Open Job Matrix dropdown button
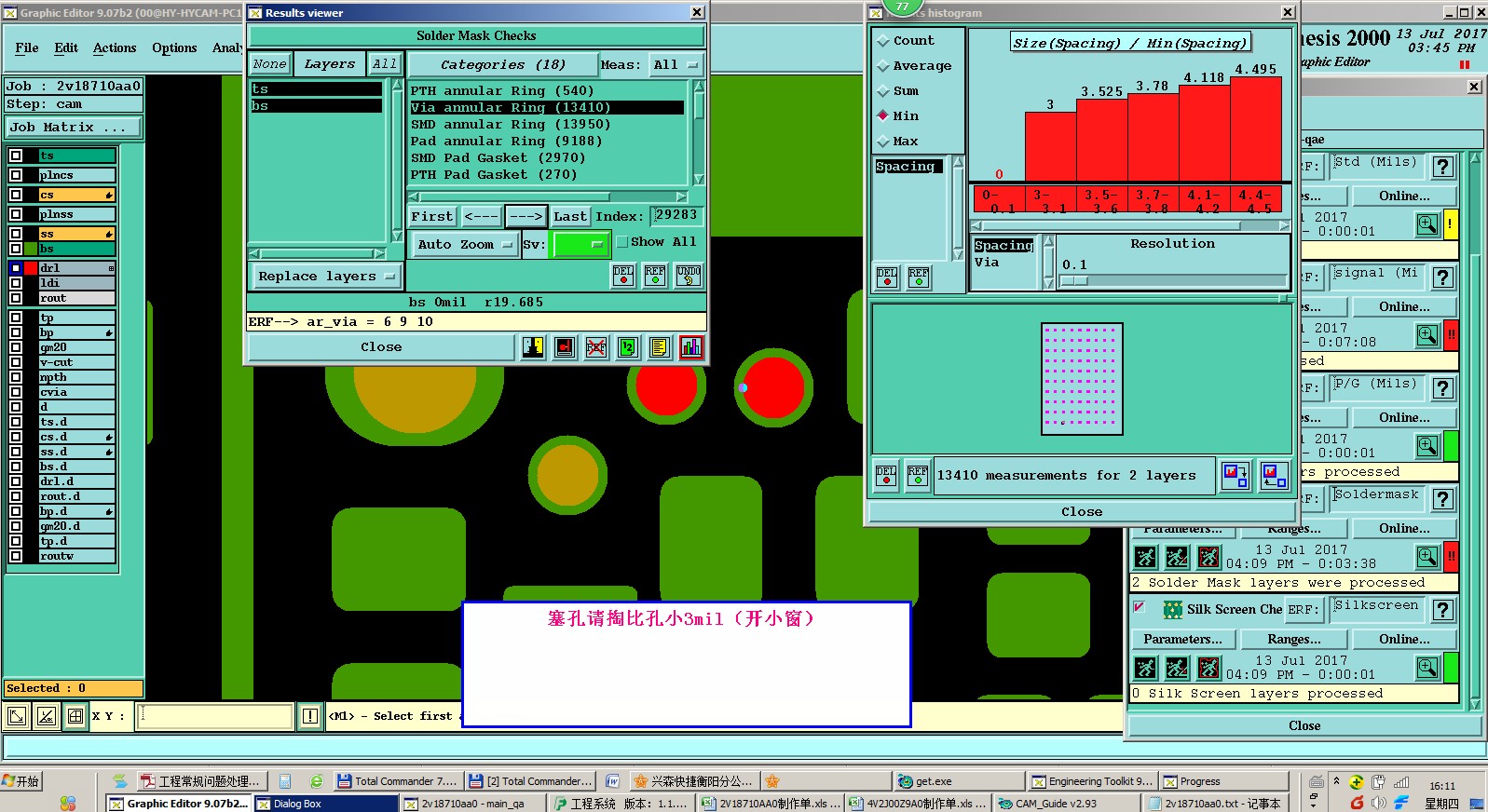This screenshot has height=812, width=1488. tap(75, 128)
